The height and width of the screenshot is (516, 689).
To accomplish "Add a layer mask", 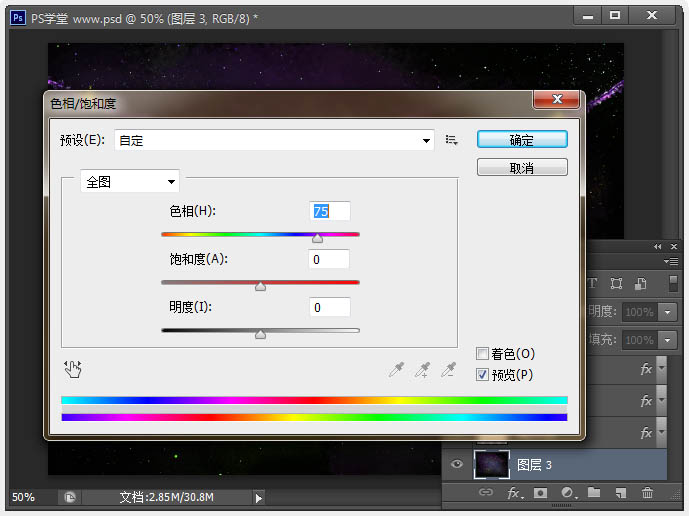I will point(540,493).
